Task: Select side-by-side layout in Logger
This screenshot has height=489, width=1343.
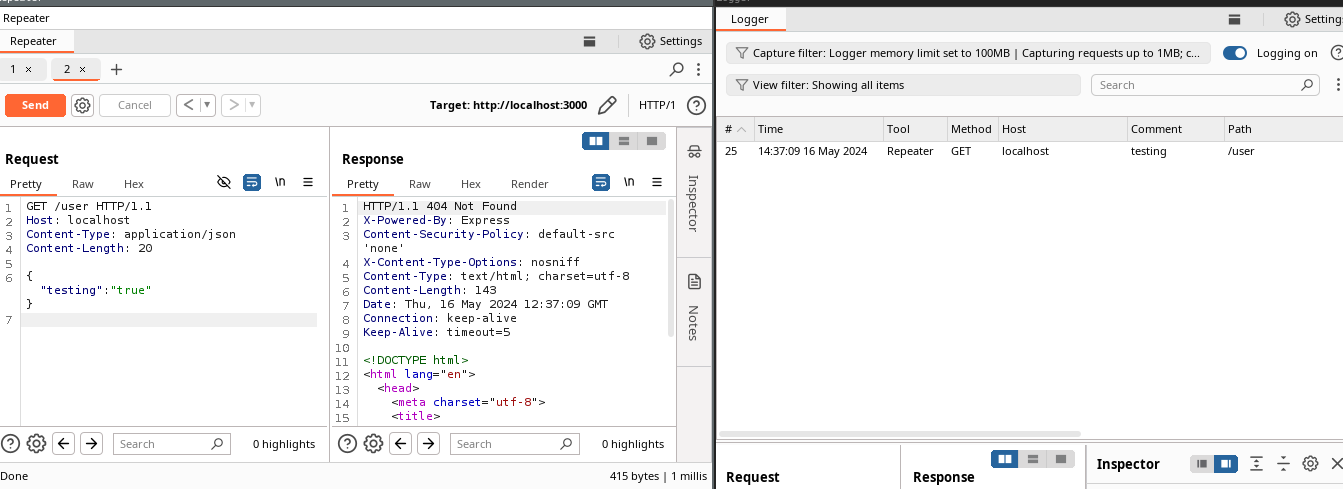Action: tap(1005, 459)
